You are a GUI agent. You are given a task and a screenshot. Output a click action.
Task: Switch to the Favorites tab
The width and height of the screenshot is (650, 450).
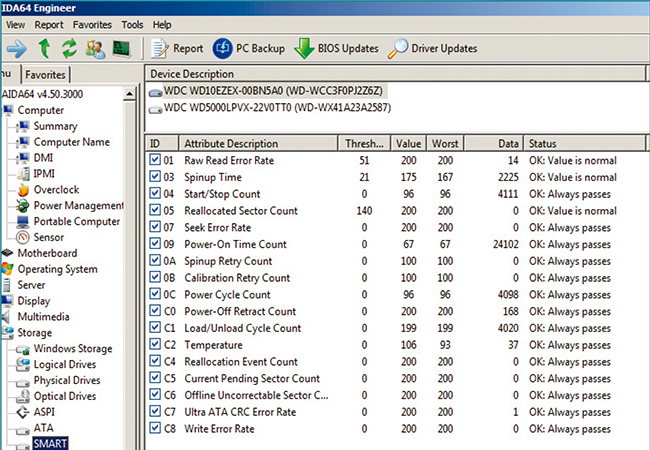click(x=45, y=75)
